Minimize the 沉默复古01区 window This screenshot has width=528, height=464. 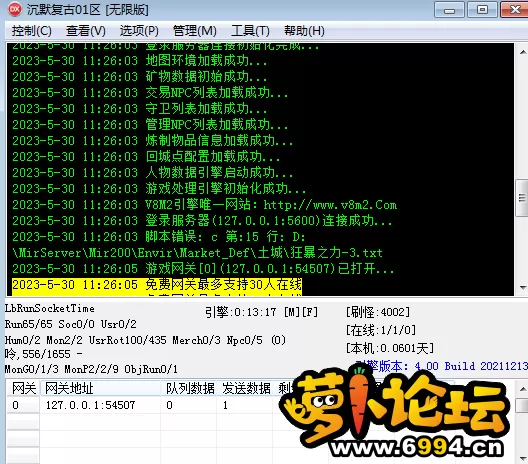(x=449, y=10)
